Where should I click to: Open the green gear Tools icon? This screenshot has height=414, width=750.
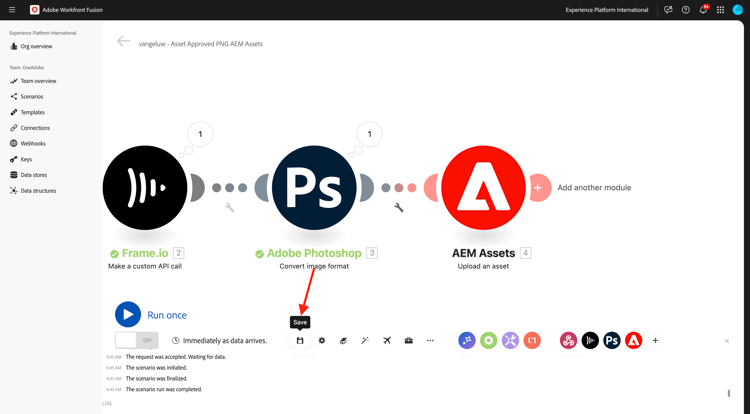pyautogui.click(x=488, y=340)
